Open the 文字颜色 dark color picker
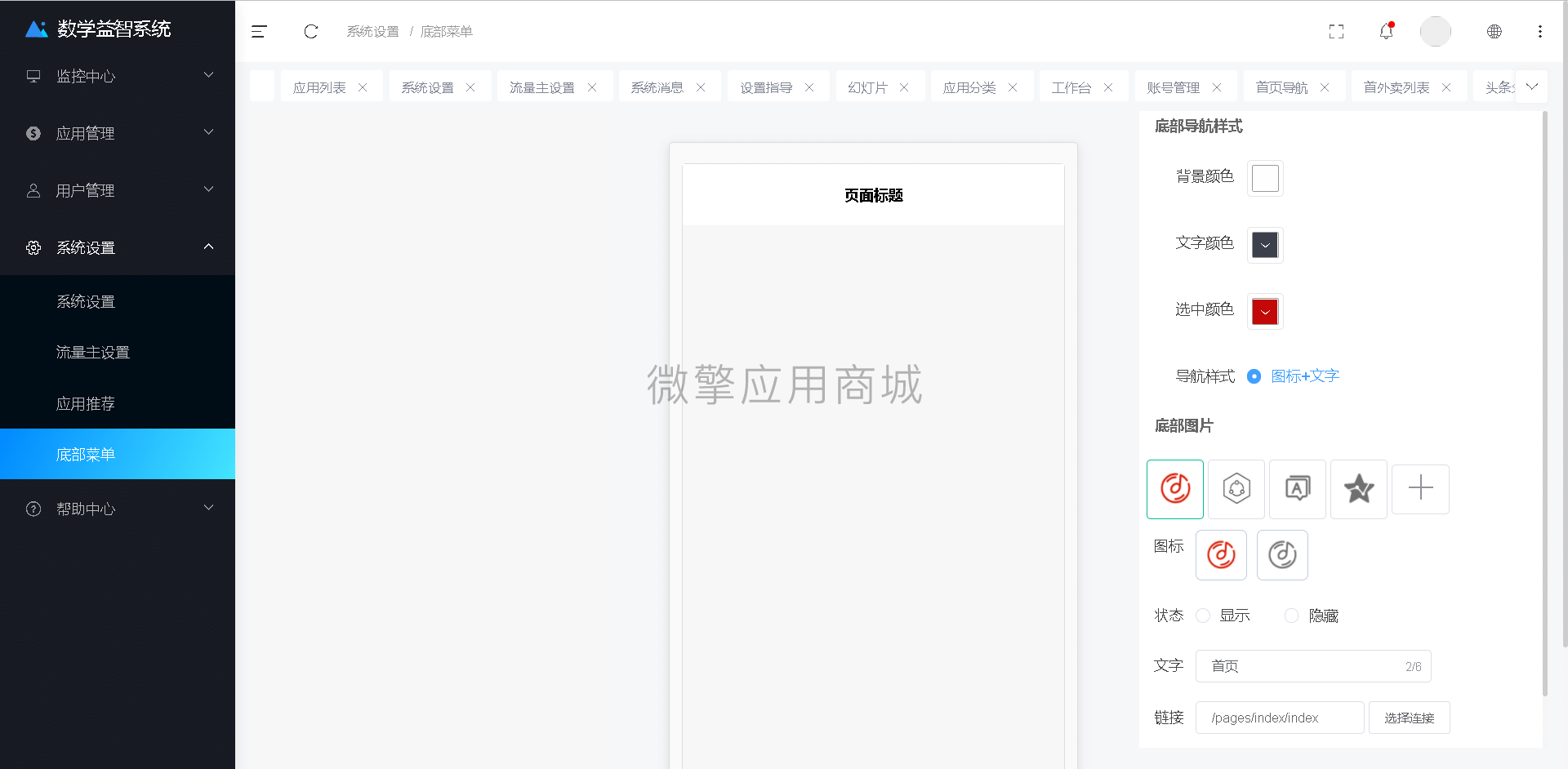Screen dimensions: 1568x769 coord(1265,245)
